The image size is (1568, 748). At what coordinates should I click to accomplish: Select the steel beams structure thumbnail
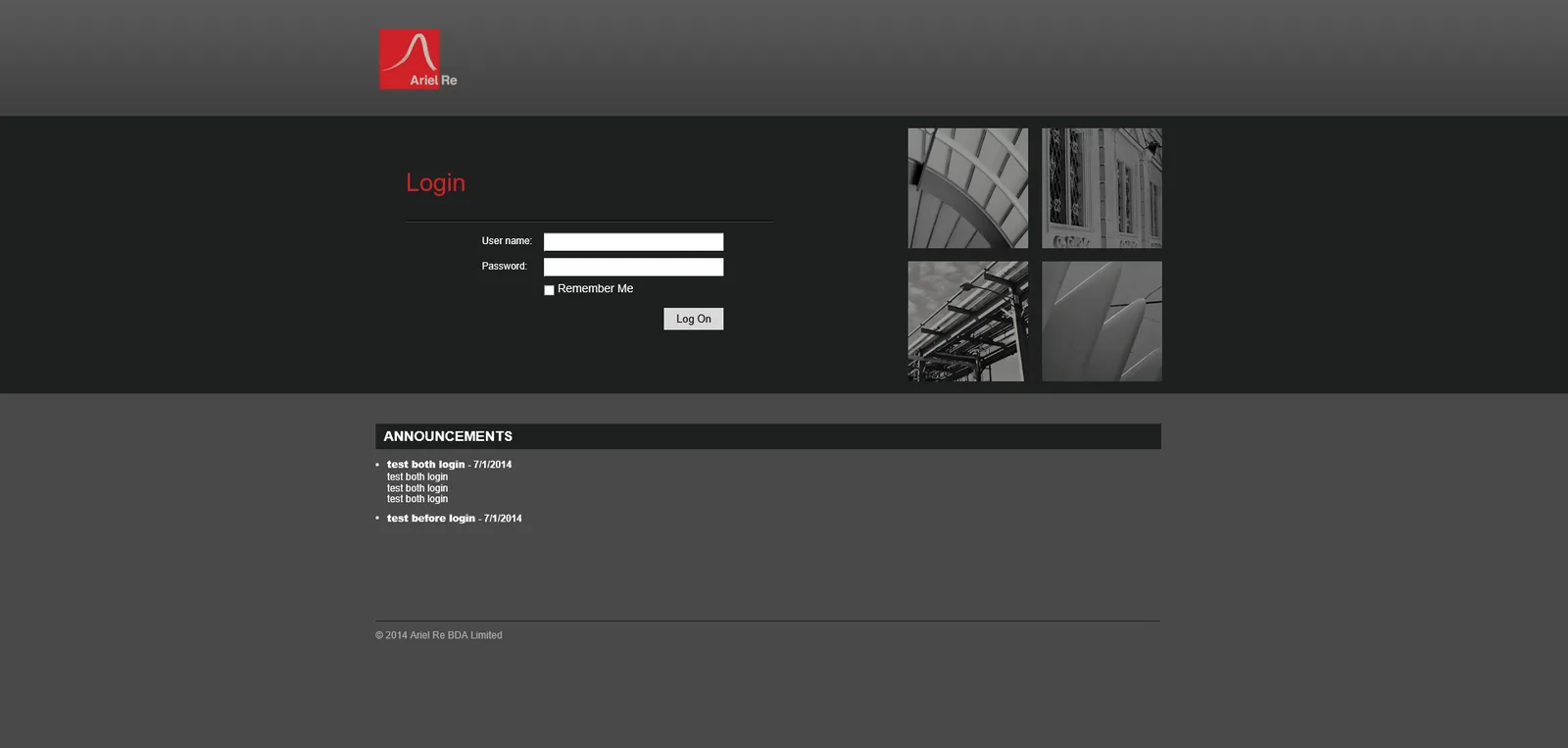pyautogui.click(x=967, y=321)
